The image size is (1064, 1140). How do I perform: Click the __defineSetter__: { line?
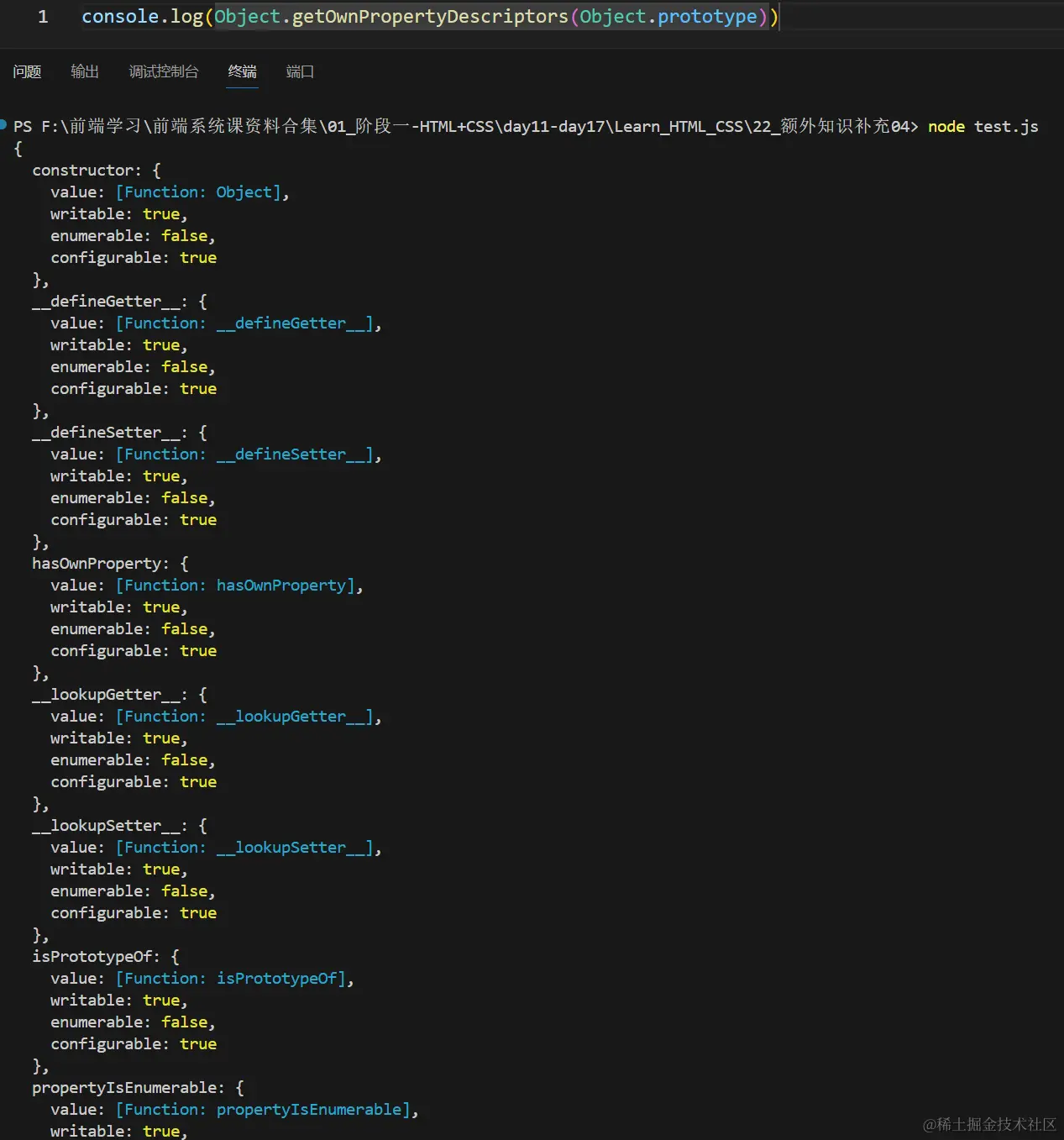(120, 432)
